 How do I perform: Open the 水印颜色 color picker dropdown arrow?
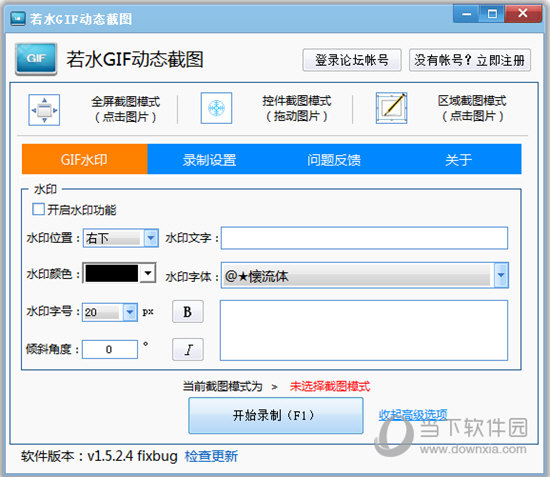click(148, 273)
